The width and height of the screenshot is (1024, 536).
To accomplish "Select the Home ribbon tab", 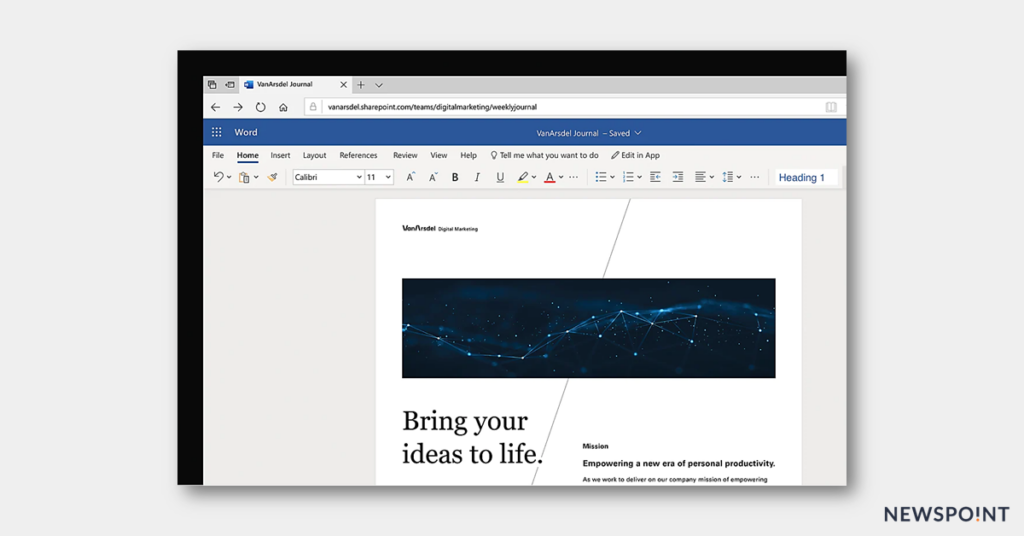I will [x=248, y=155].
